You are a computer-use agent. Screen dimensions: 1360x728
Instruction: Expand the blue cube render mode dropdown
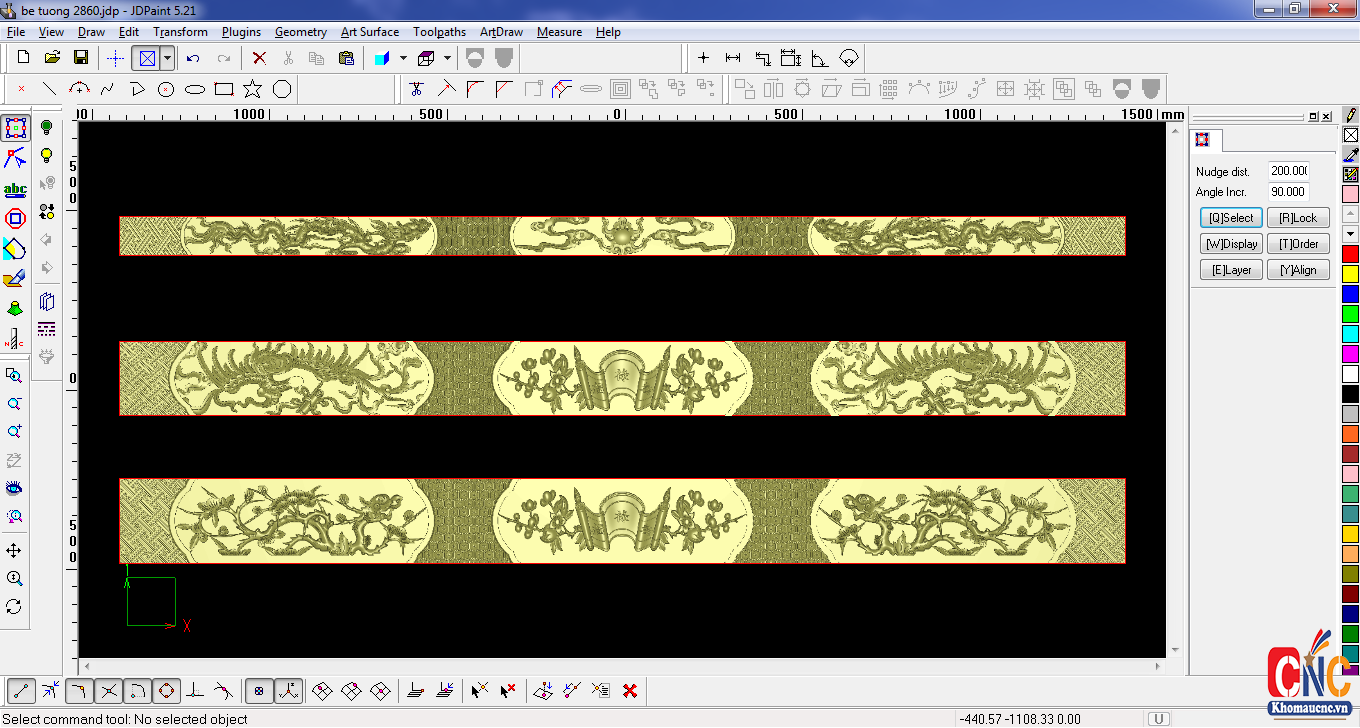coord(403,58)
